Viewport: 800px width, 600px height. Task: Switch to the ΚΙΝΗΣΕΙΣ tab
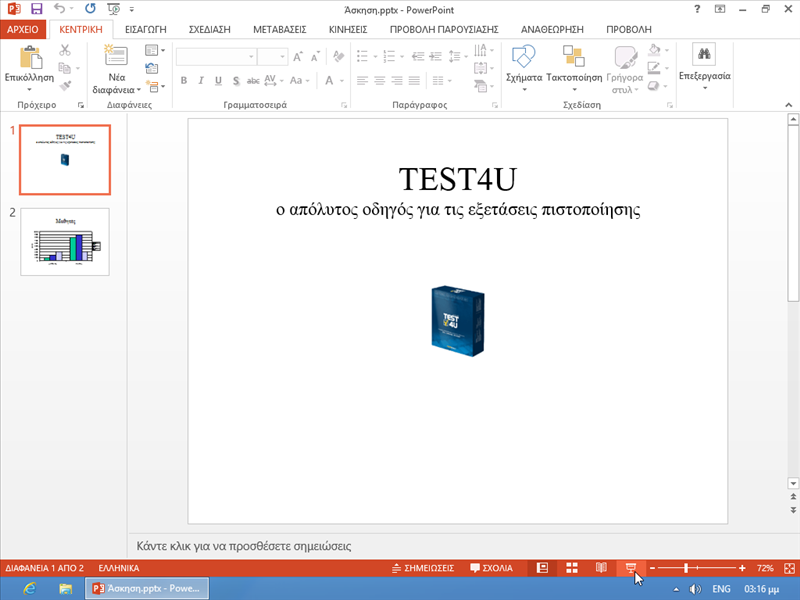click(348, 30)
